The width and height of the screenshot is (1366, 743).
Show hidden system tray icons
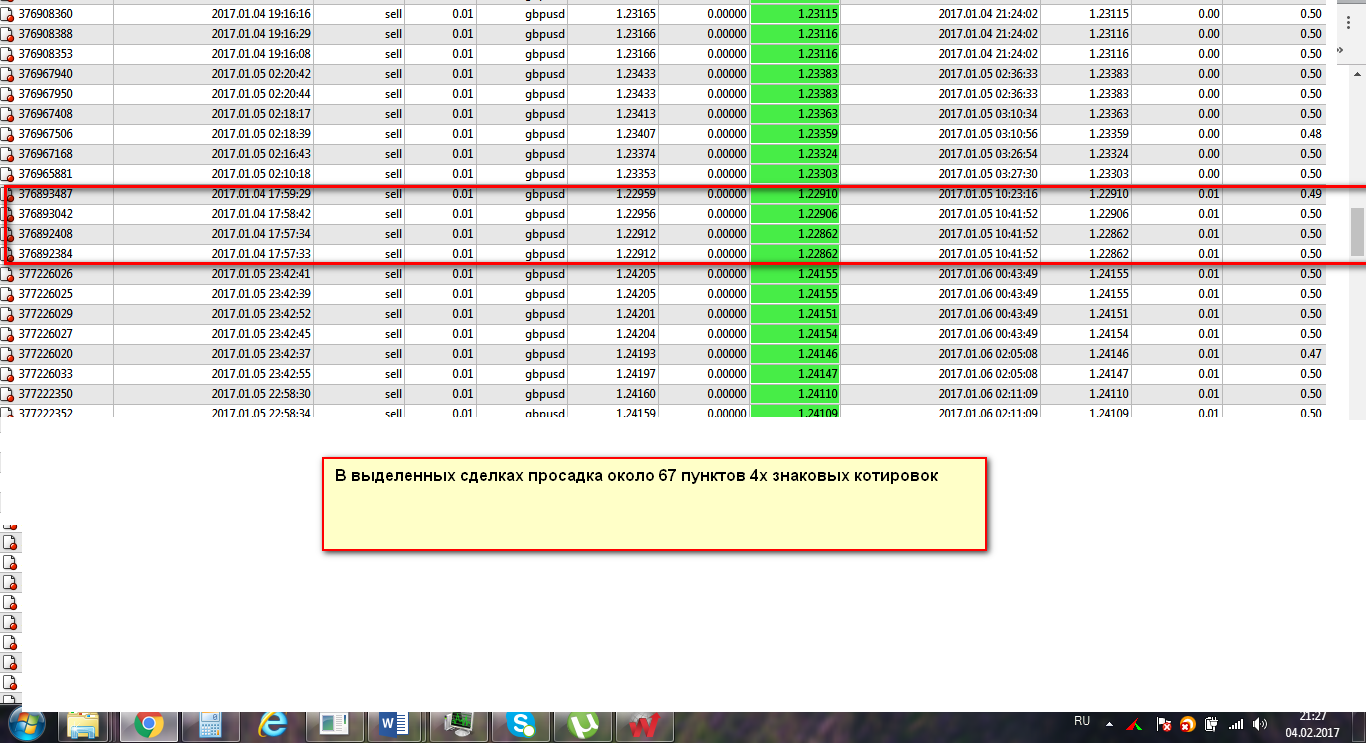click(1109, 723)
